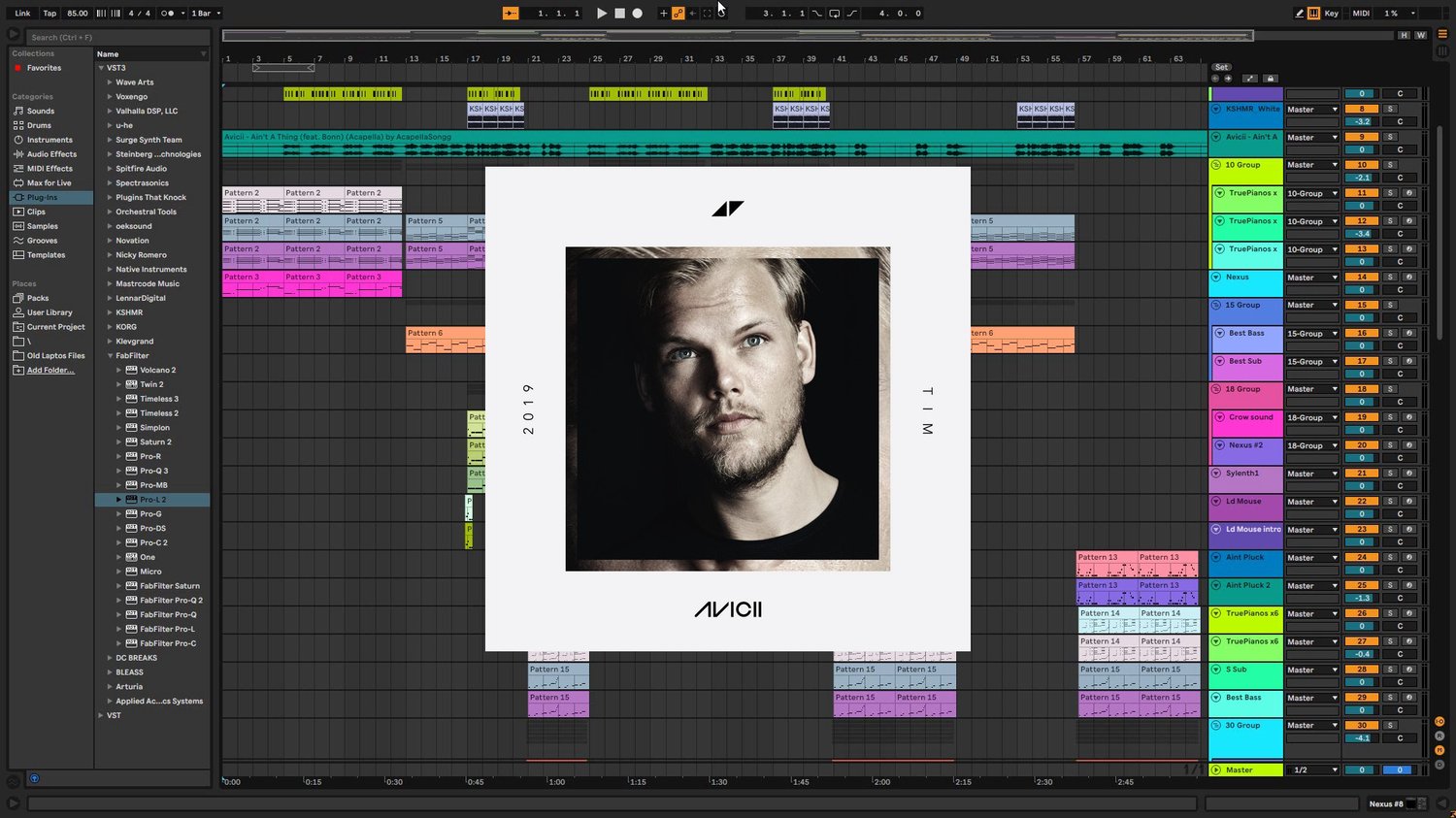This screenshot has width=1456, height=818.
Task: Select the tempo field showing 85.00
Action: pos(78,14)
